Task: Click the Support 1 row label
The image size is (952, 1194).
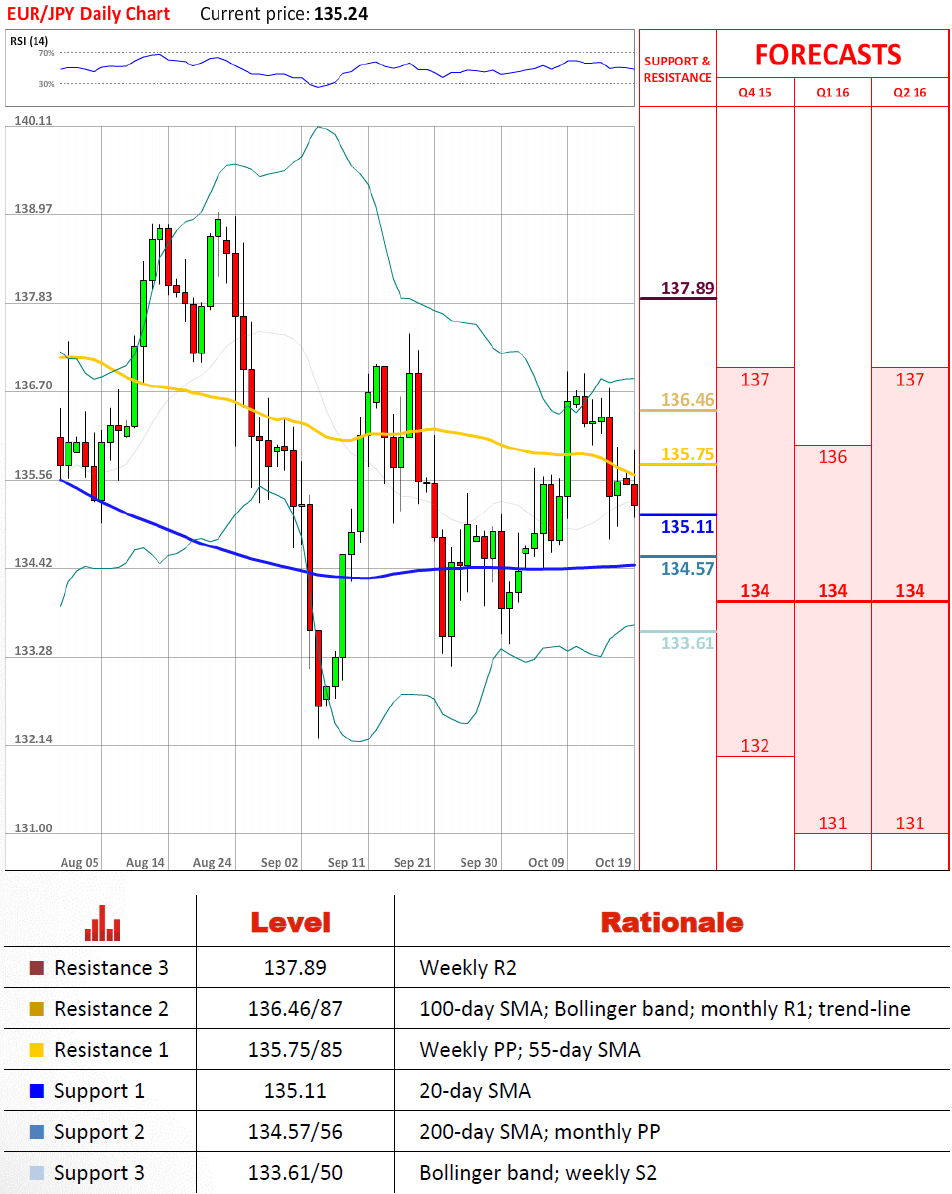Action: pos(99,1091)
